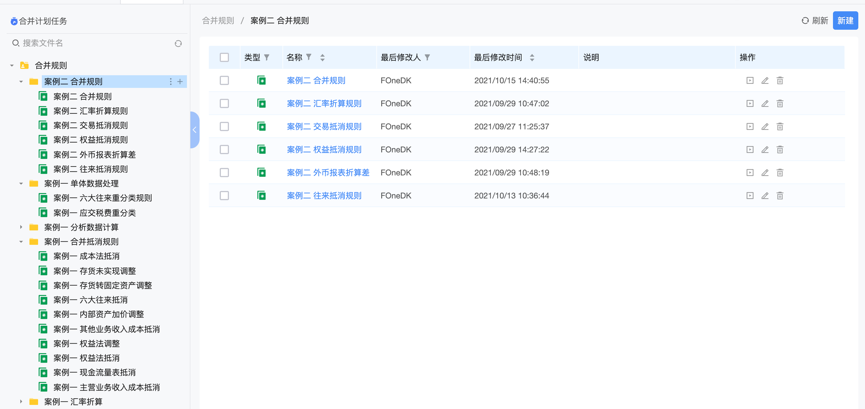This screenshot has width=865, height=409.
Task: Select 案例一 应交税费重分类 in tree
Action: click(94, 213)
